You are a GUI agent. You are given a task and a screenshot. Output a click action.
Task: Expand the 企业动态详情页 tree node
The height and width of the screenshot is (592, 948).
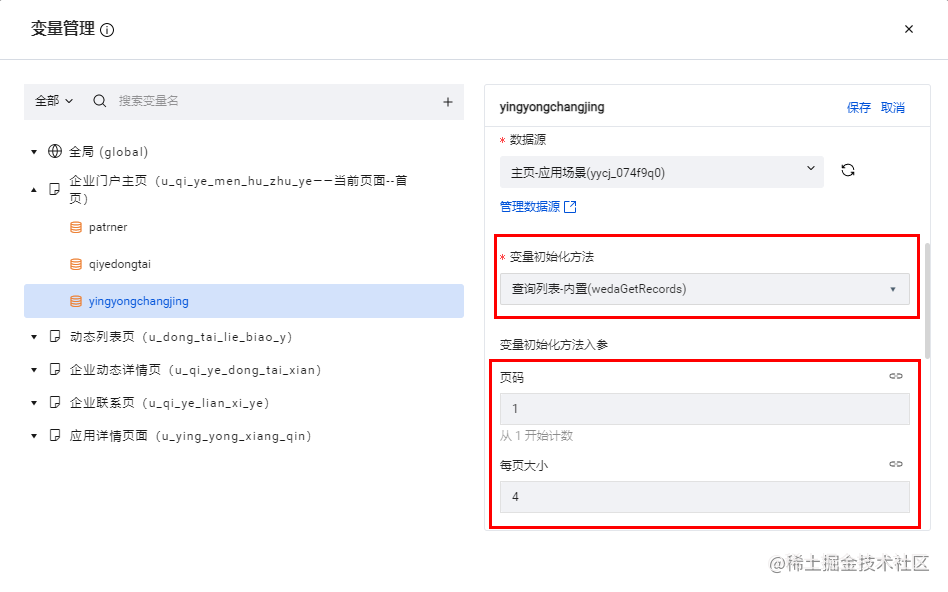[34, 370]
